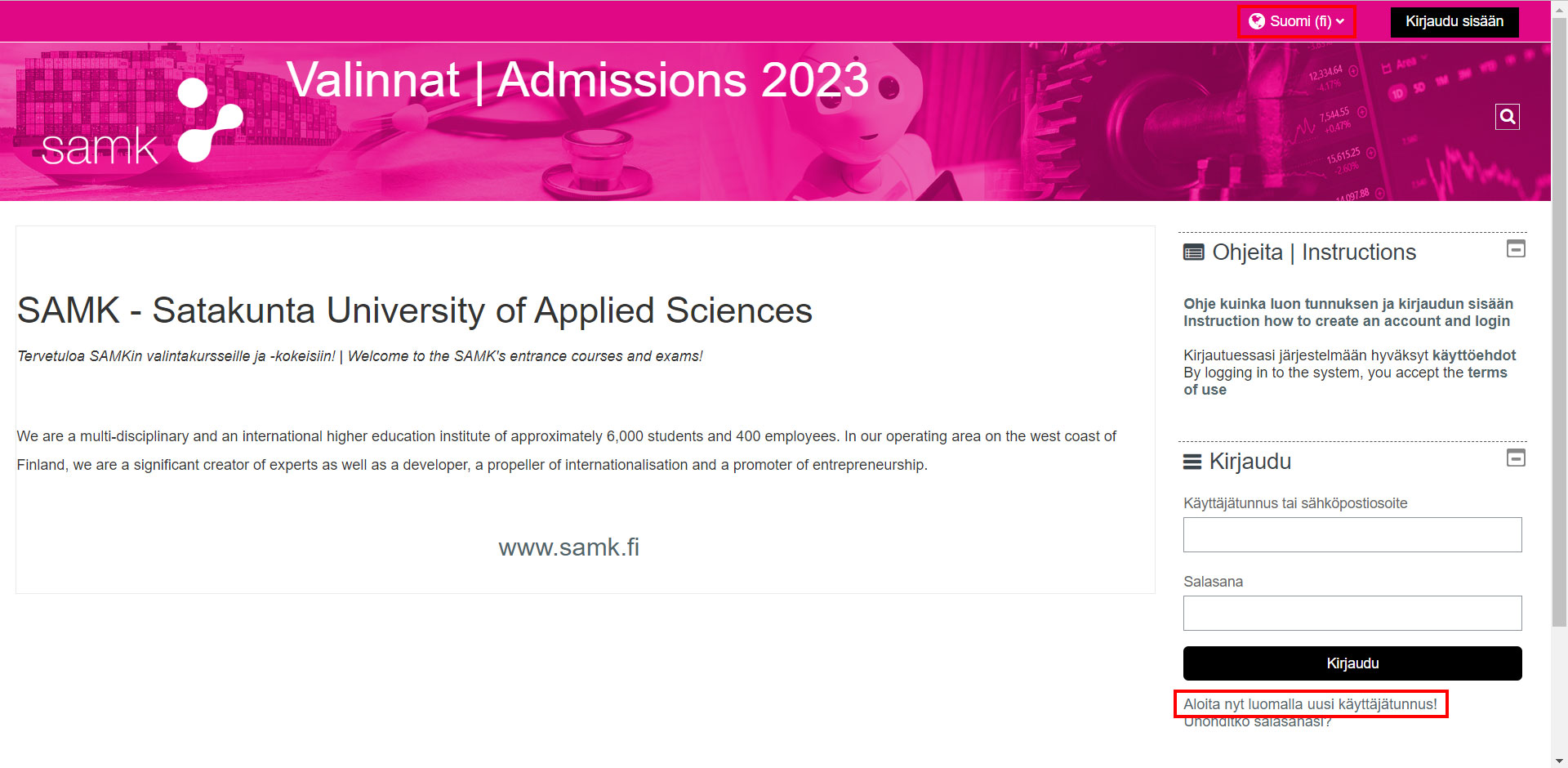Collapse the Kirjaudu login block
1568x768 pixels.
[1516, 458]
